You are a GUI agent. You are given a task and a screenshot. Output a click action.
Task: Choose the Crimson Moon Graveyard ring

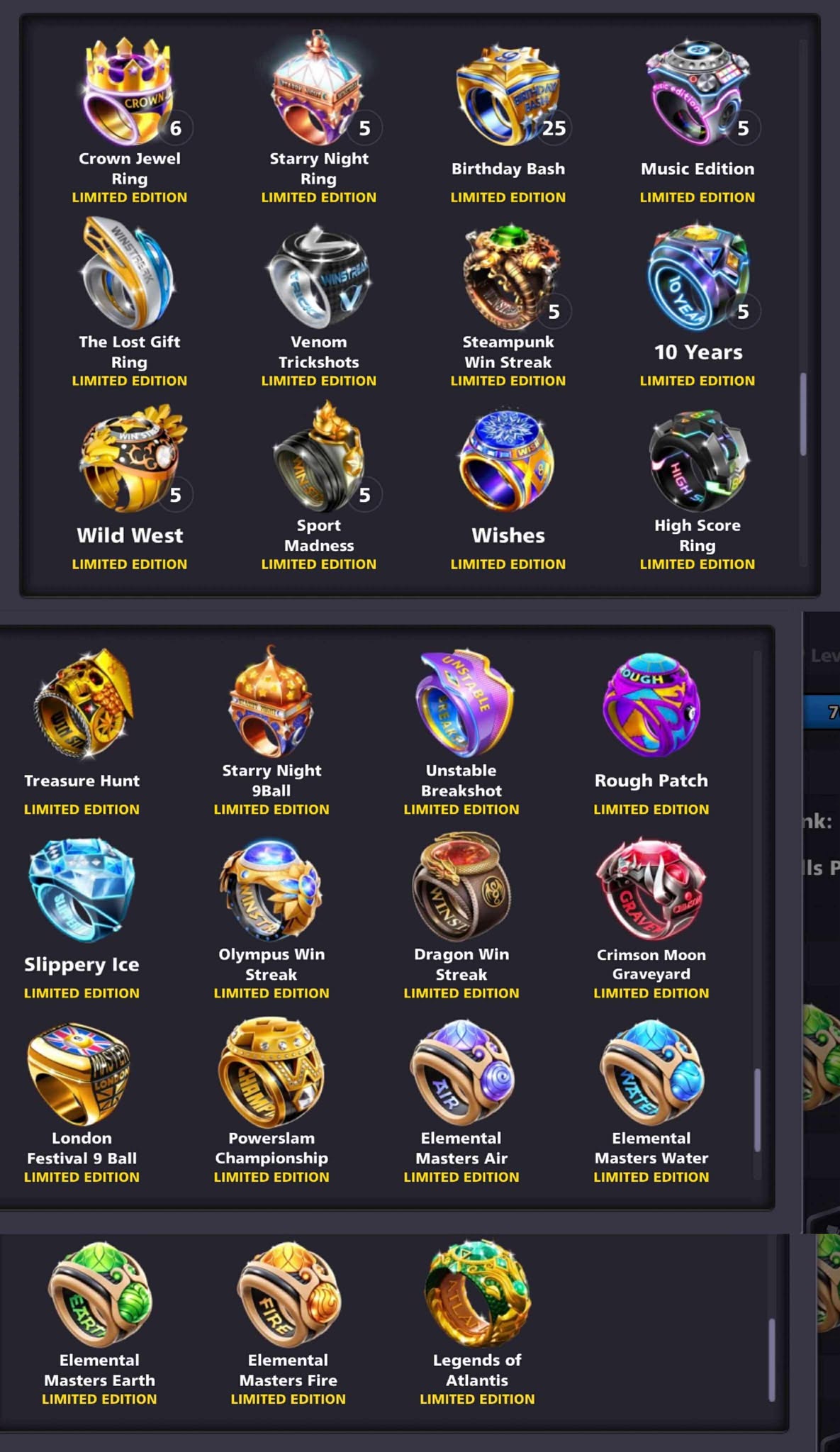(x=651, y=889)
